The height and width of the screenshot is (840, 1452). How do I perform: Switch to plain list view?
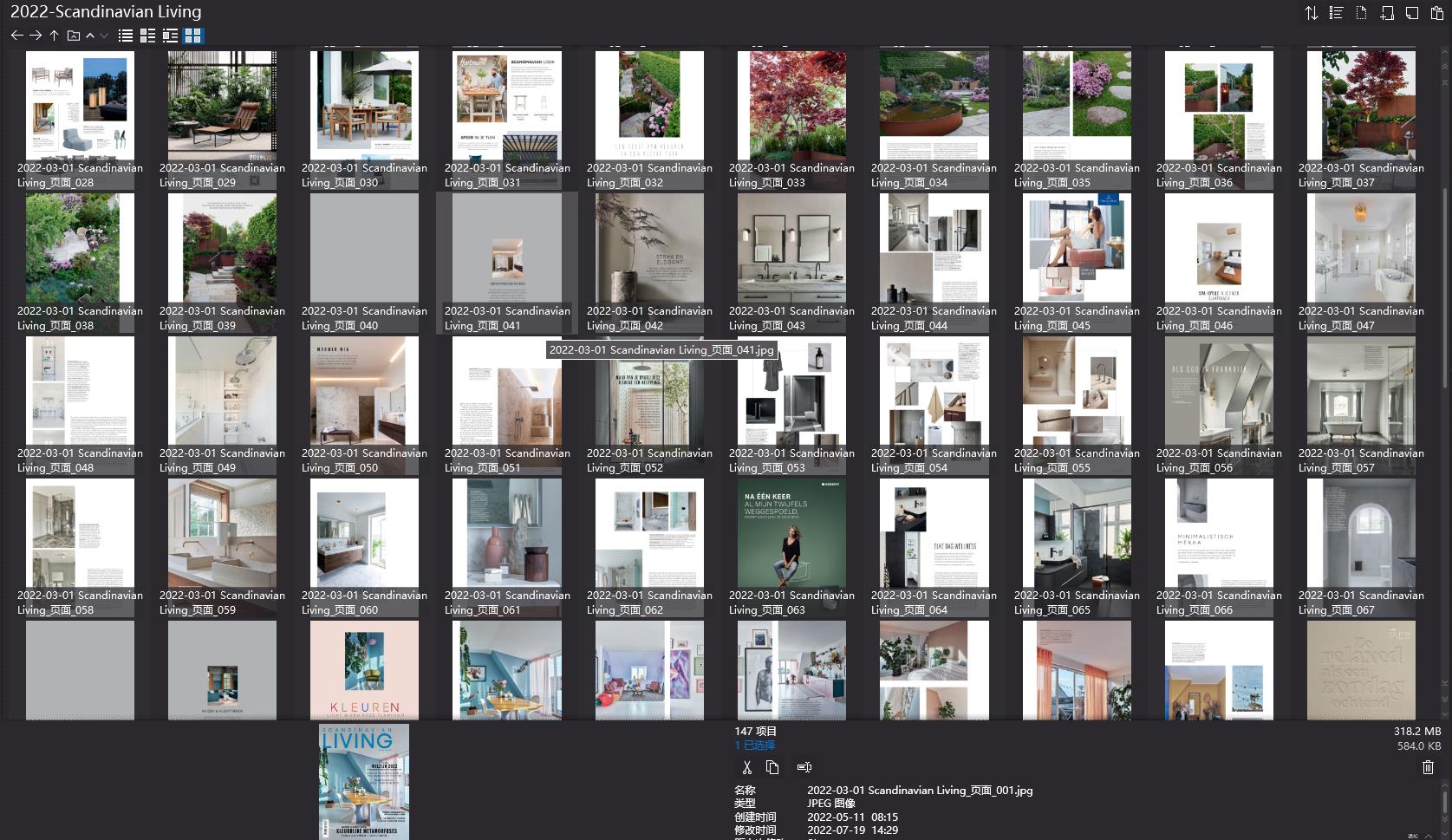click(126, 36)
